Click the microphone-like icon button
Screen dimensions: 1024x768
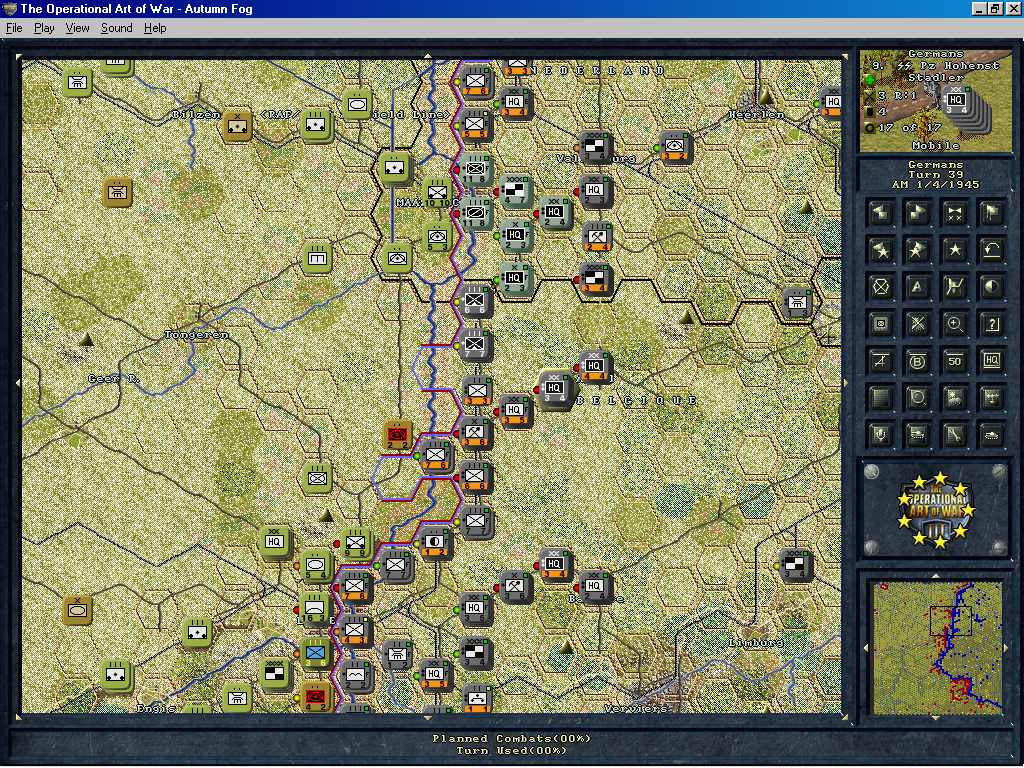tap(880, 435)
